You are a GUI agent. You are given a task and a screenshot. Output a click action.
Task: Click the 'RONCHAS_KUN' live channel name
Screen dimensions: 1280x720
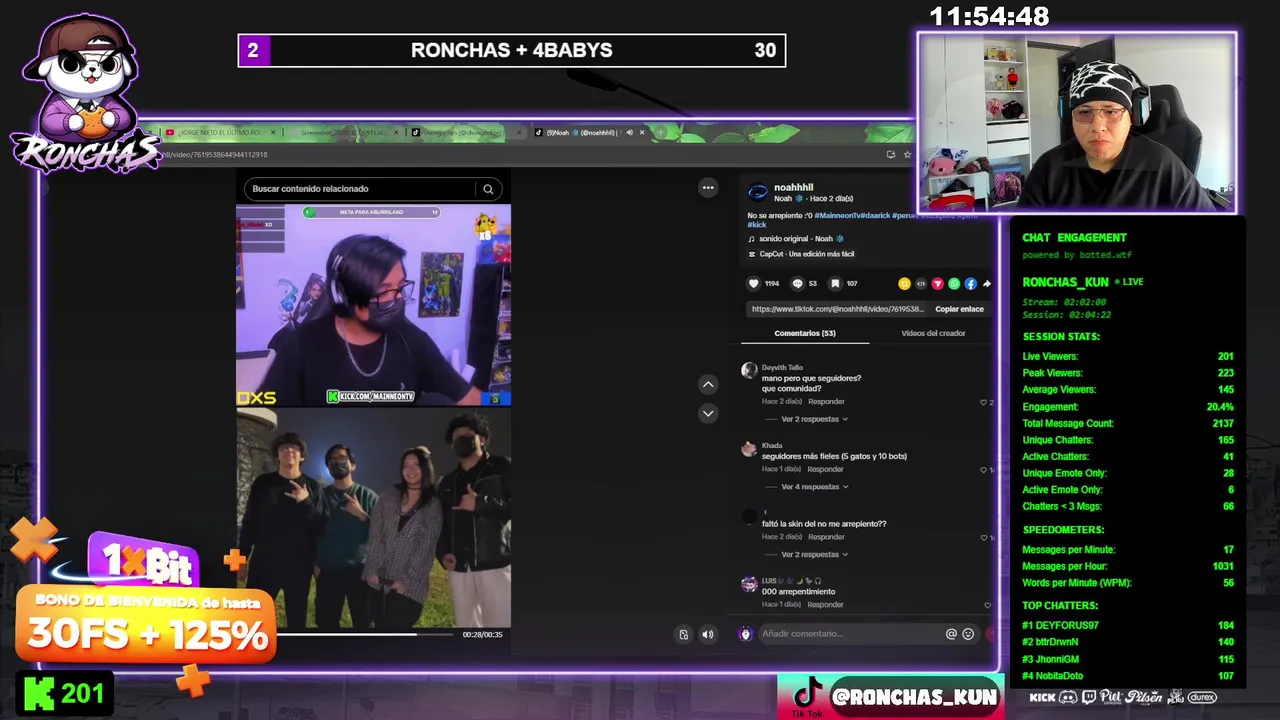(1065, 282)
